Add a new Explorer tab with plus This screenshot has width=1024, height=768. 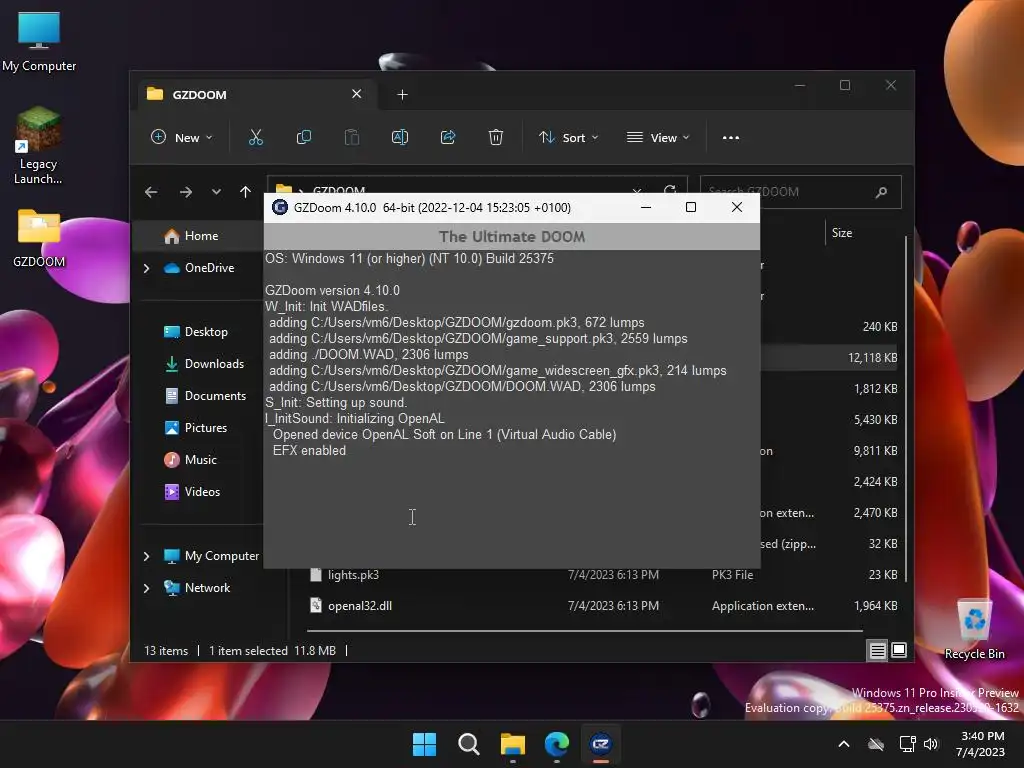[x=402, y=95]
